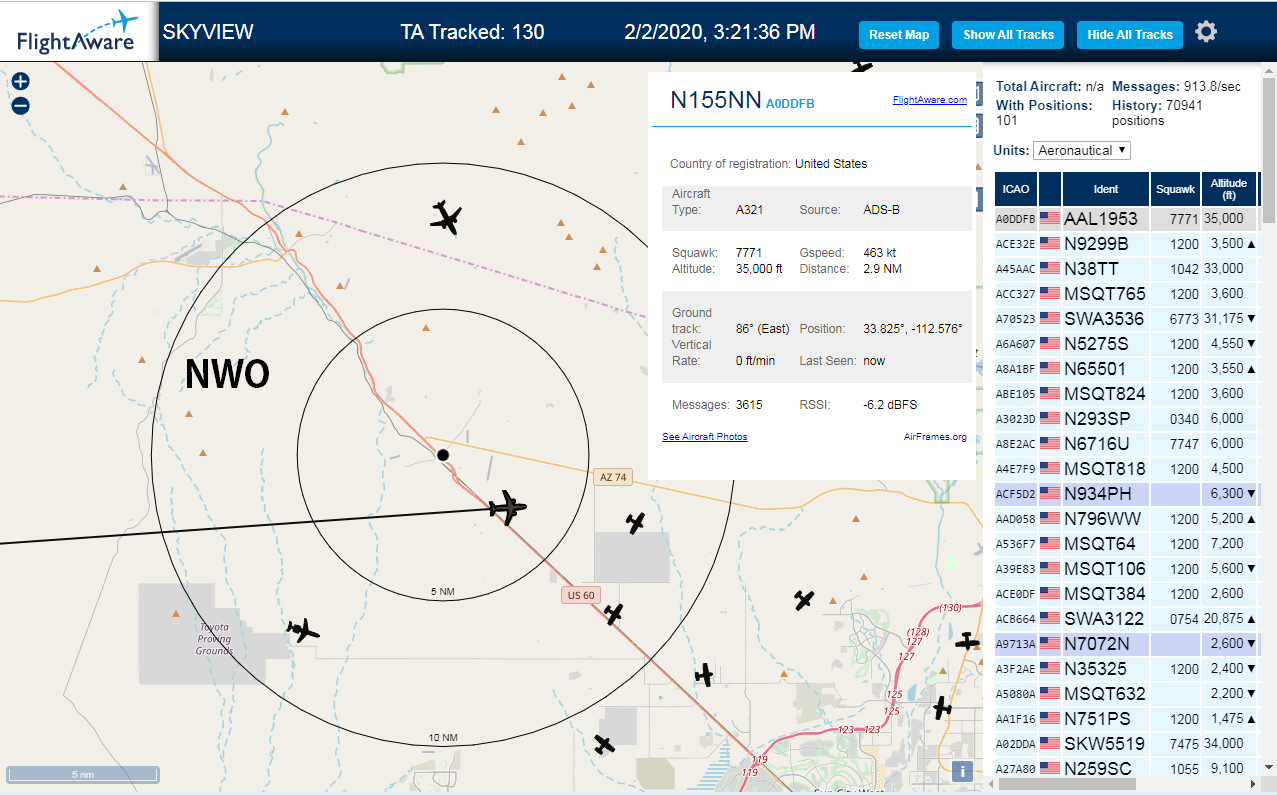Viewport: 1277px width, 795px height.
Task: Sort table by Ident column
Action: pyautogui.click(x=1106, y=189)
